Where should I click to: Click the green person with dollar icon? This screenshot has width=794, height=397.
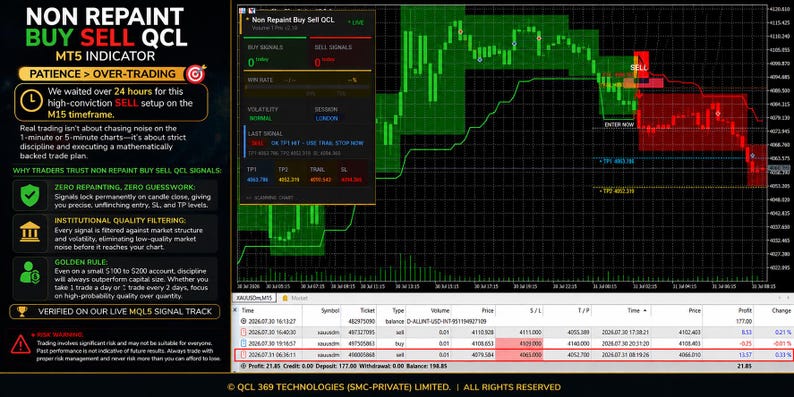30,272
